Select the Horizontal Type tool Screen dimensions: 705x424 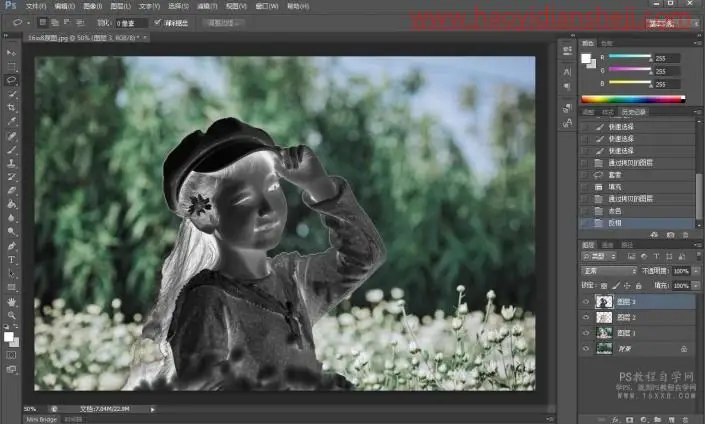(x=11, y=259)
